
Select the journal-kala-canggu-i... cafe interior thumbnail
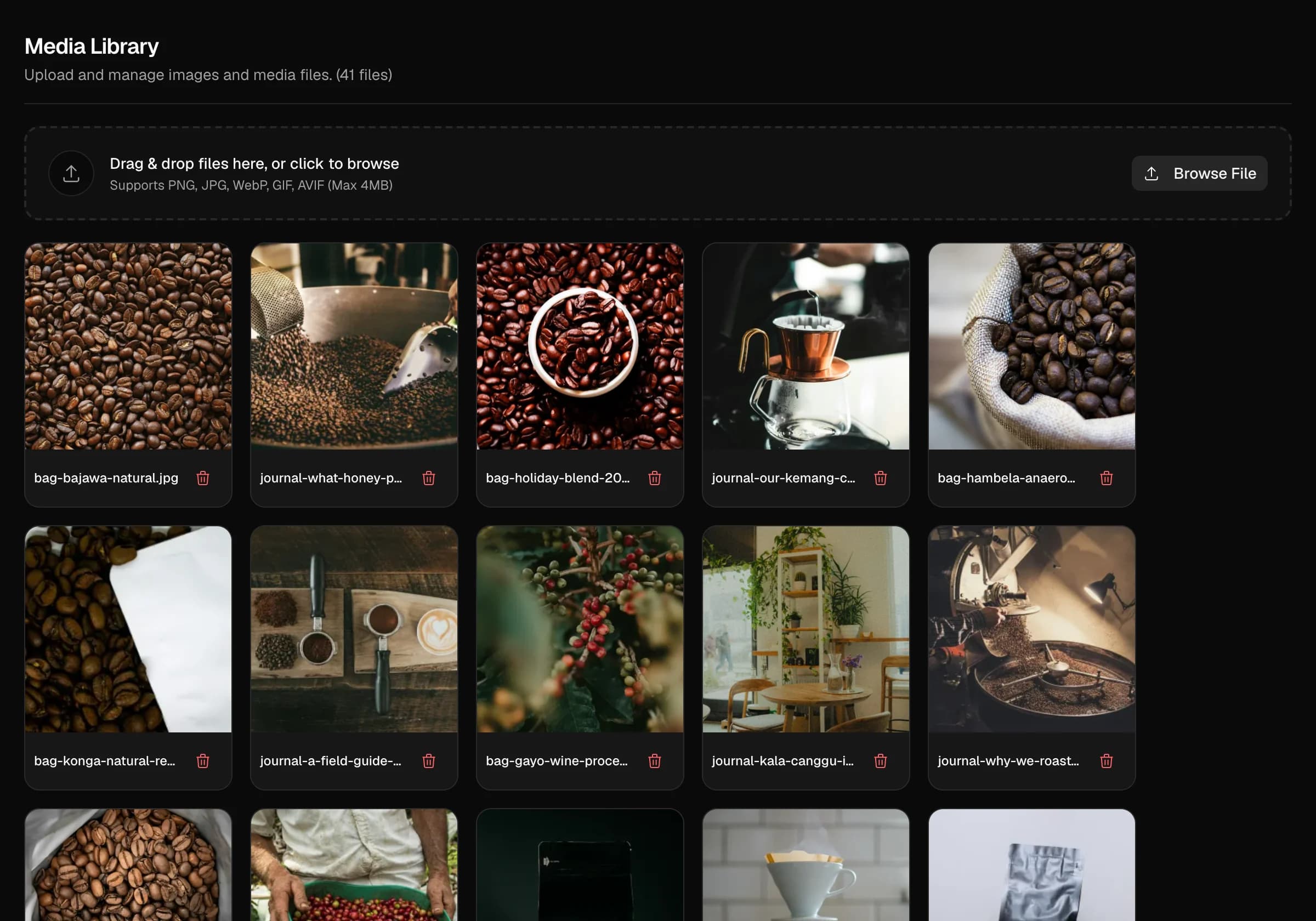pos(806,629)
